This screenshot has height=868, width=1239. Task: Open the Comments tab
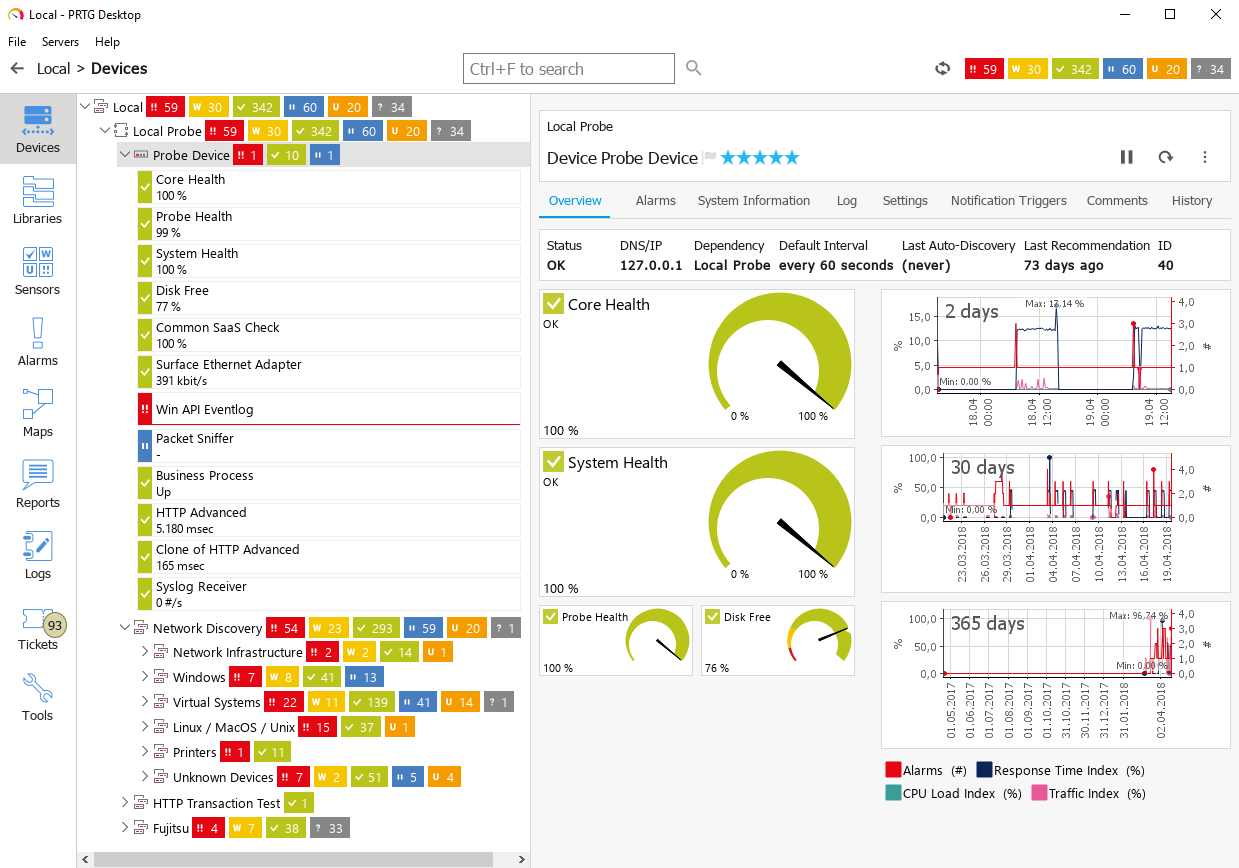(x=1117, y=200)
